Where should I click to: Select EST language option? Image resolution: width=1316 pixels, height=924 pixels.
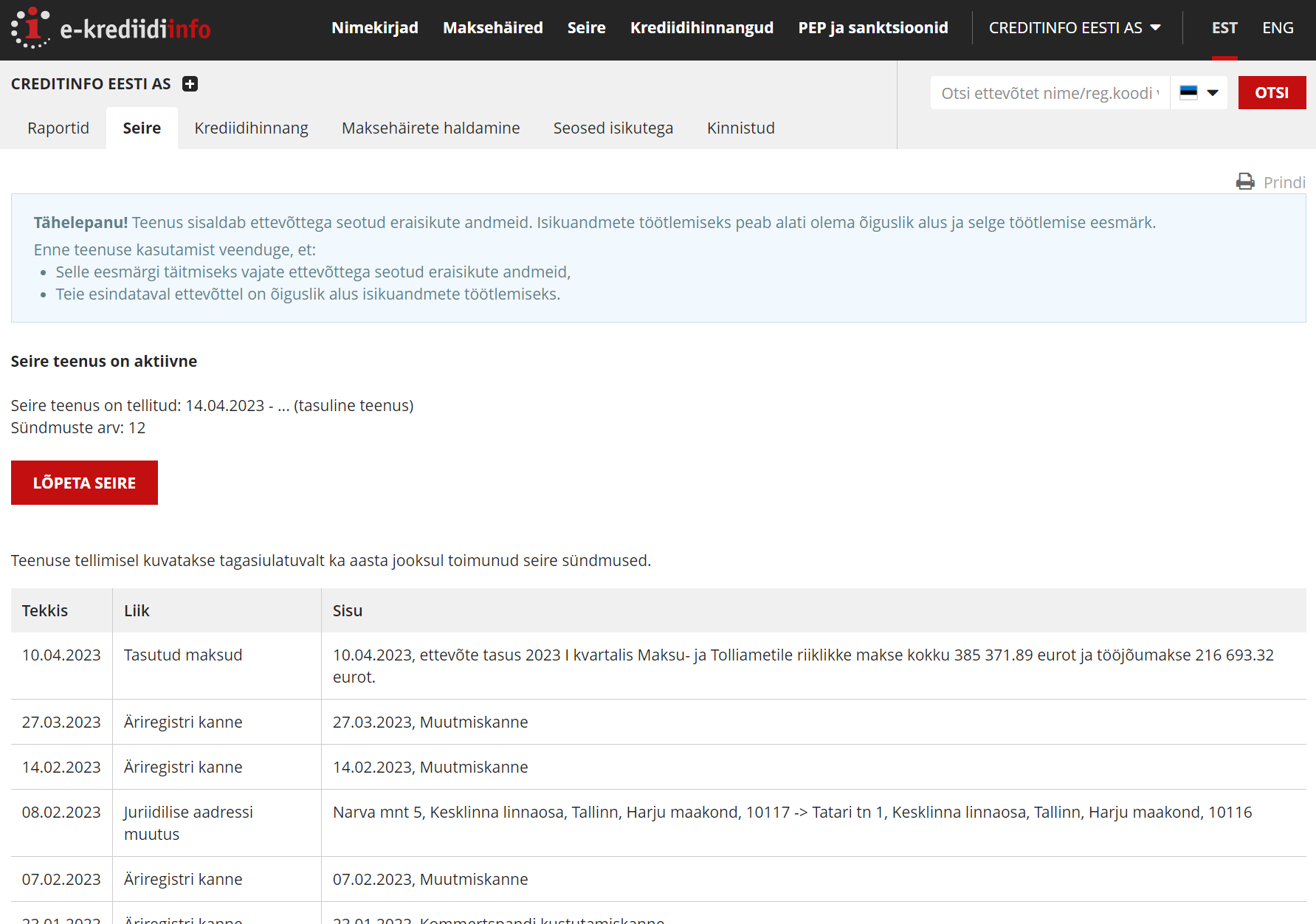(1224, 28)
